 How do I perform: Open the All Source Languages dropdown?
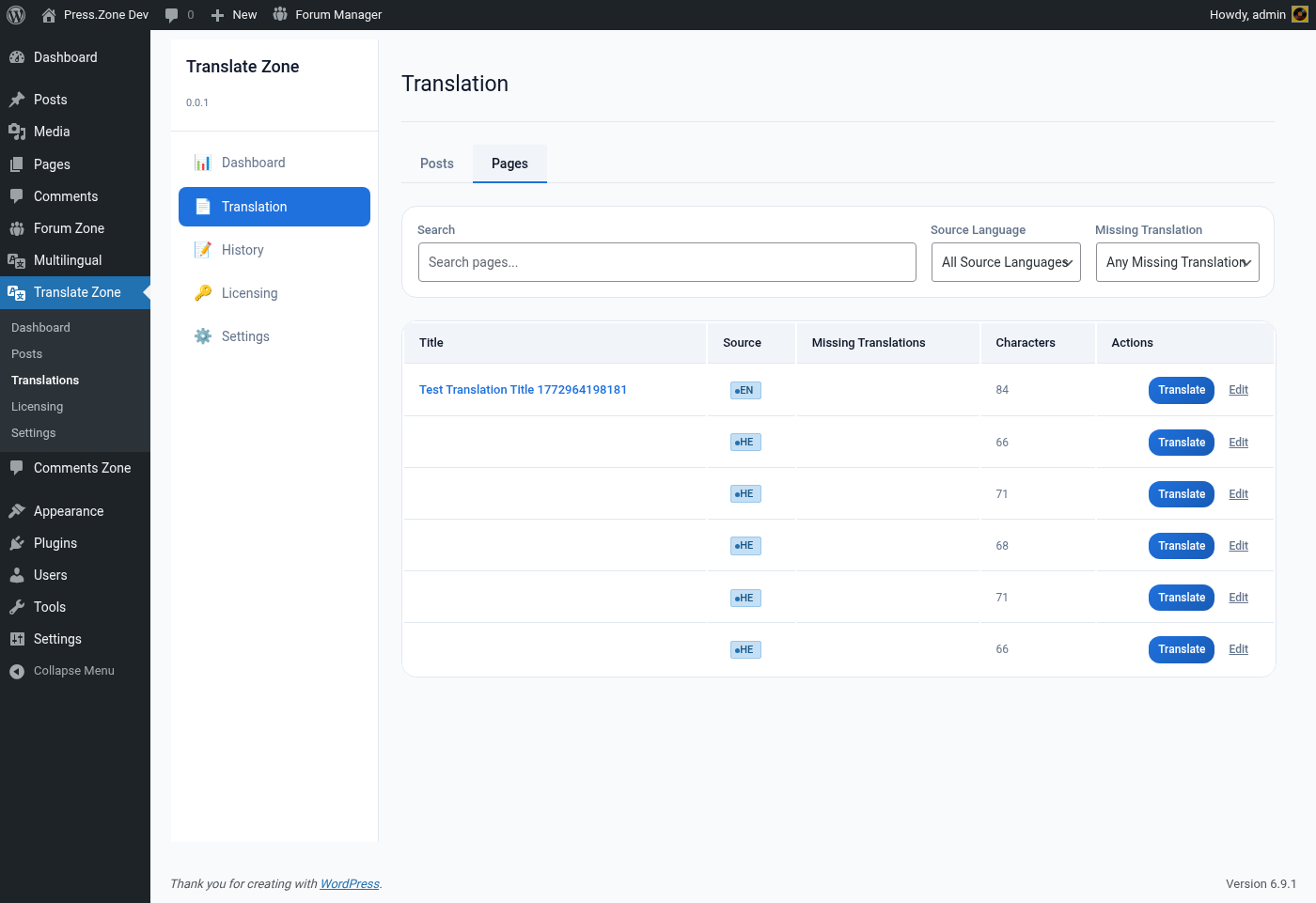click(1006, 262)
